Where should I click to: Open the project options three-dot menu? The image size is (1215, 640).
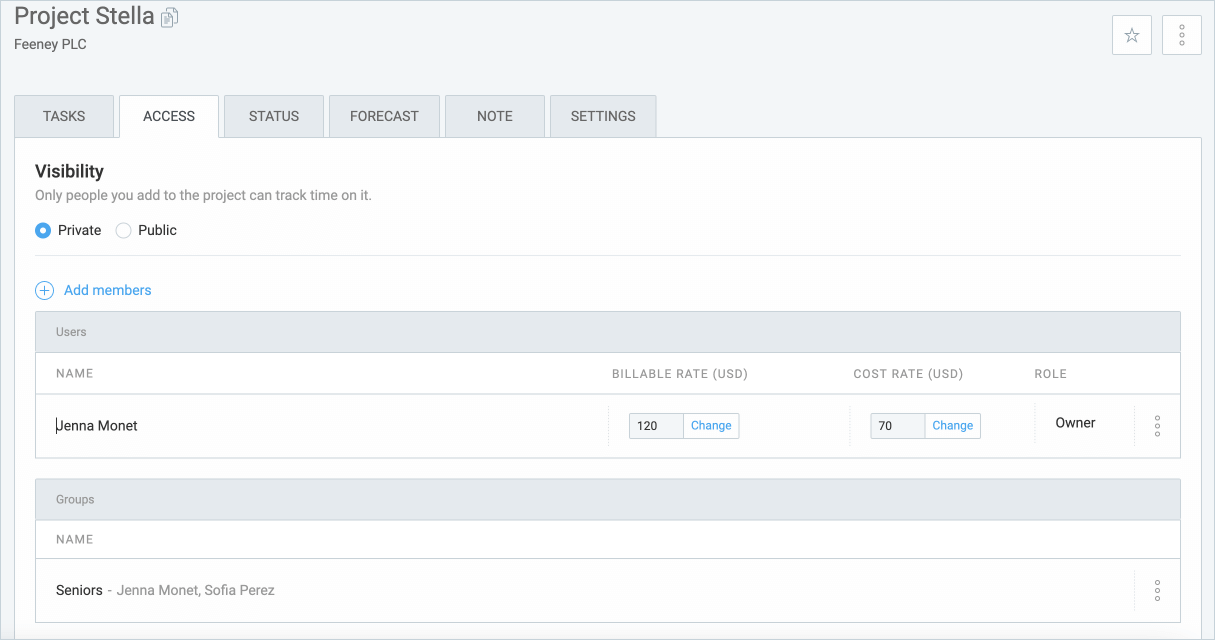pyautogui.click(x=1181, y=34)
